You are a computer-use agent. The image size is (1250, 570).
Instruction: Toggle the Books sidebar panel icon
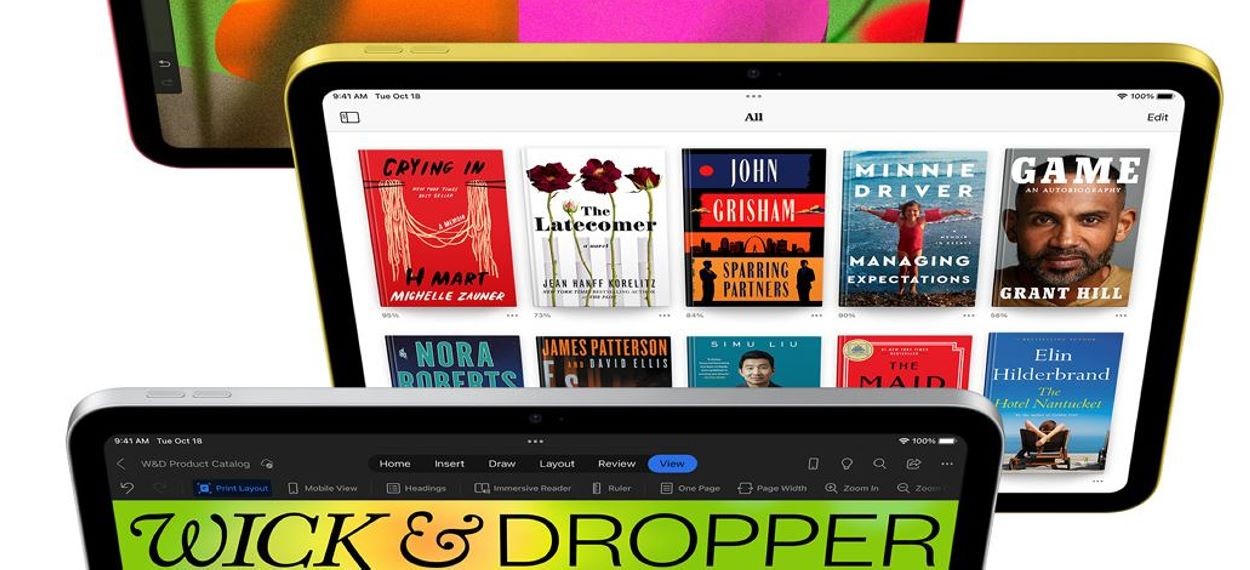(350, 117)
